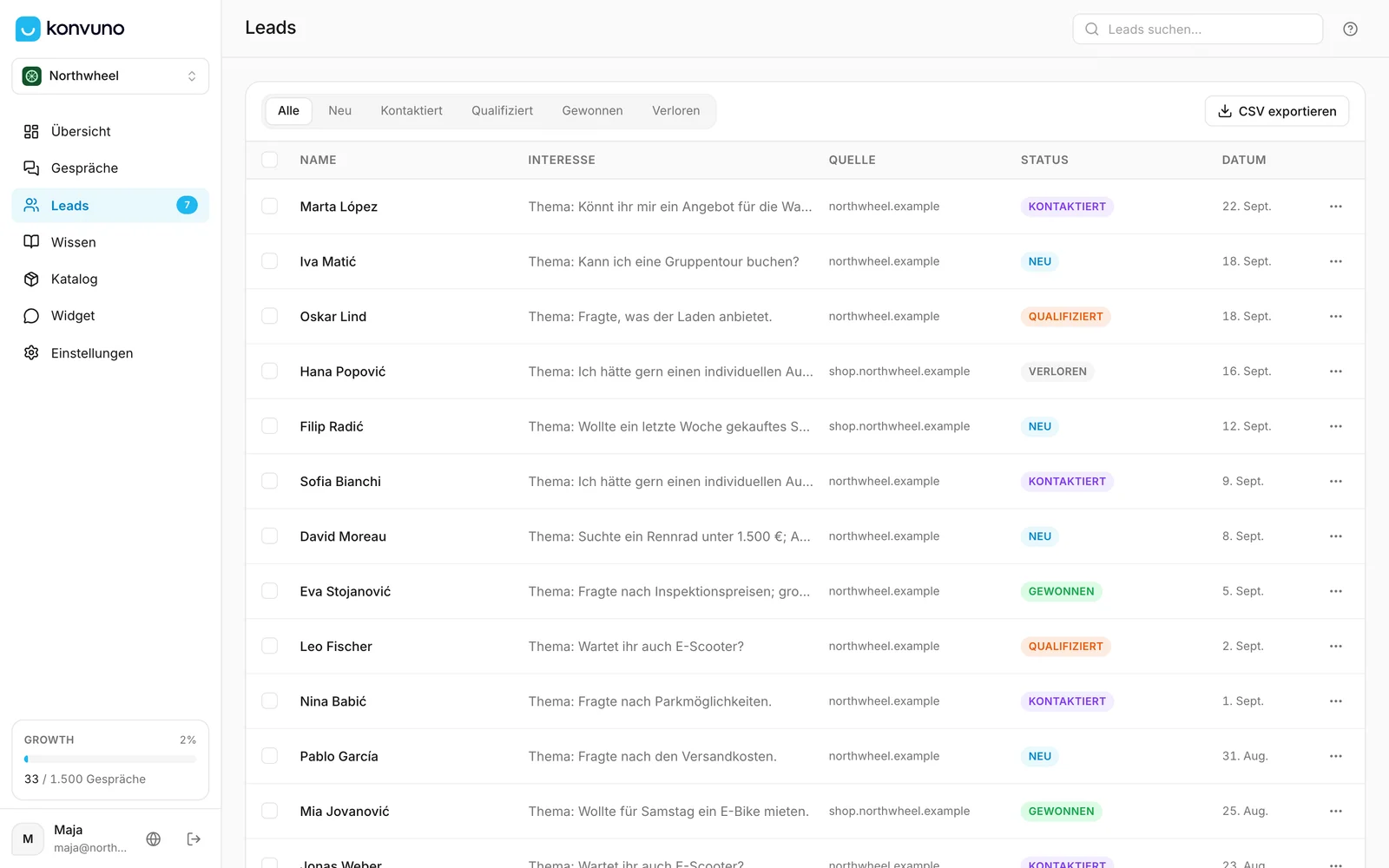This screenshot has width=1389, height=868.
Task: Open row actions for David Moreau
Action: [1335, 536]
